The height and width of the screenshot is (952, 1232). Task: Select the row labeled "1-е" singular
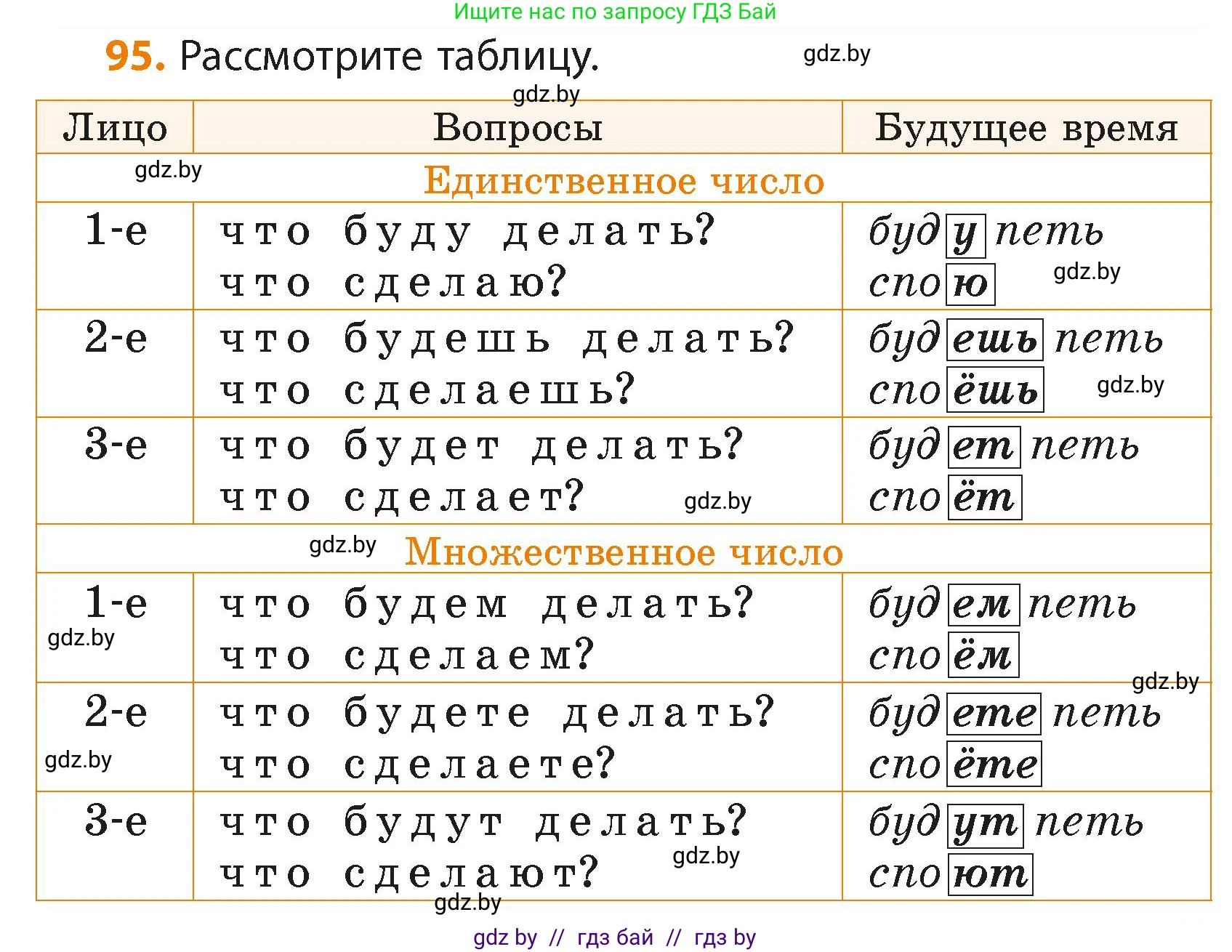(x=116, y=233)
